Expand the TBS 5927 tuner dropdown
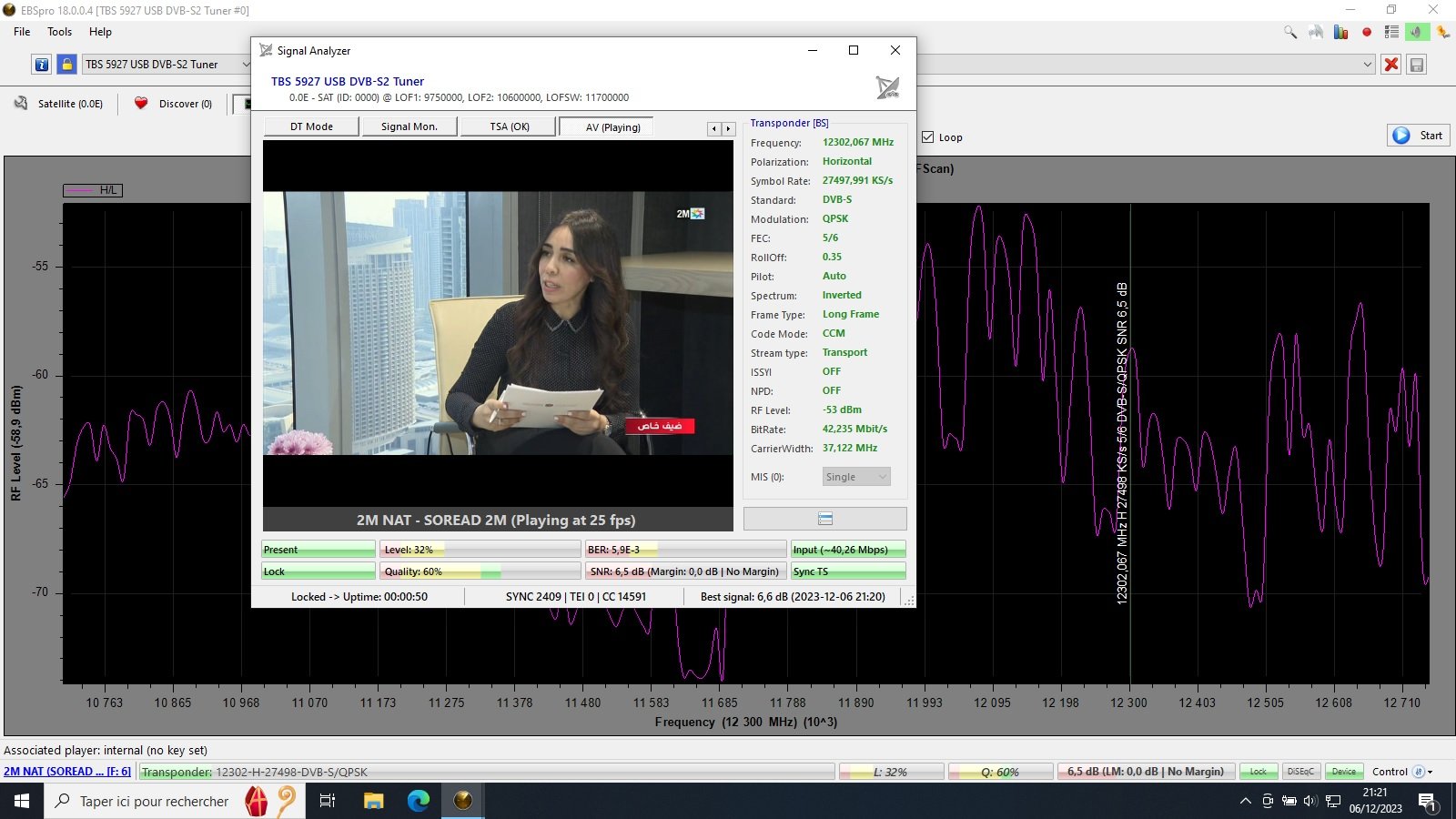Image resolution: width=1456 pixels, height=819 pixels. point(245,65)
